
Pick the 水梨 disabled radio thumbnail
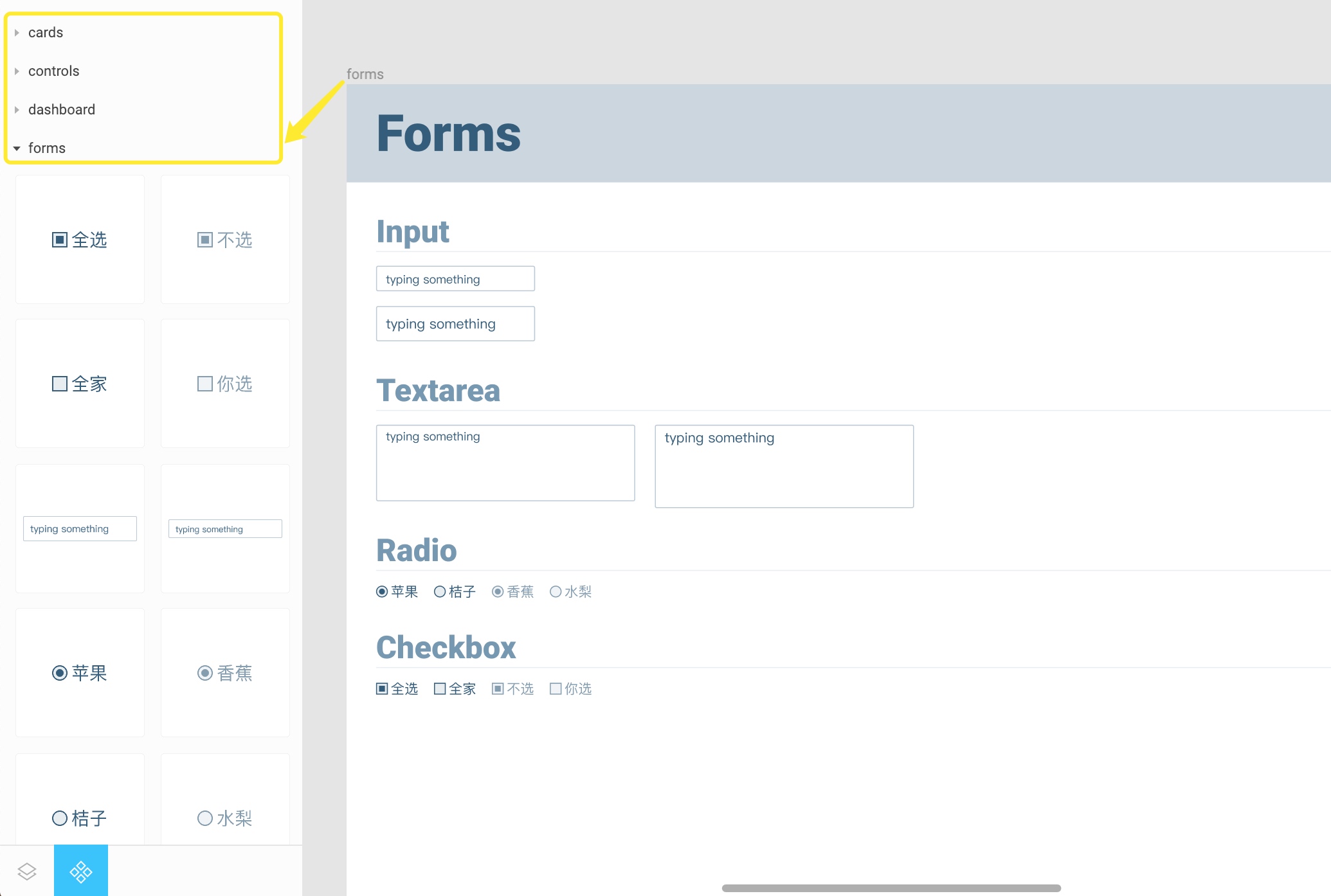(225, 800)
